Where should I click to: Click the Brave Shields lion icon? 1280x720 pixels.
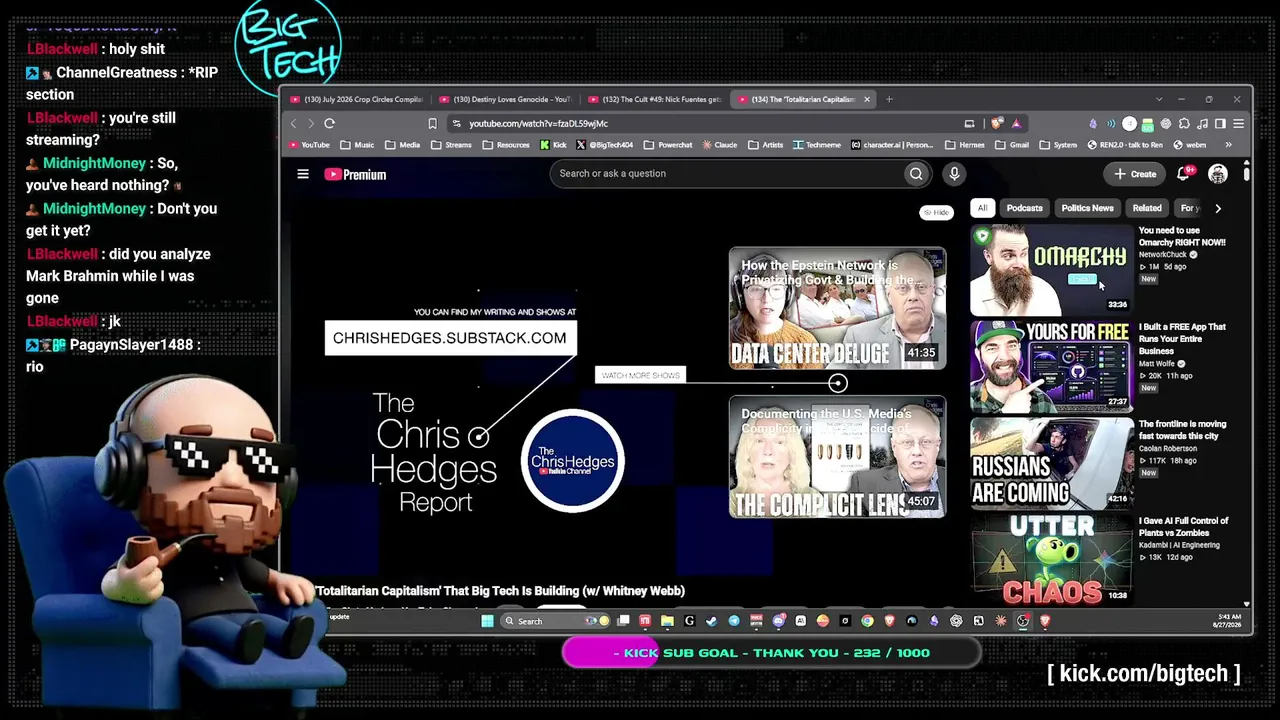[997, 123]
